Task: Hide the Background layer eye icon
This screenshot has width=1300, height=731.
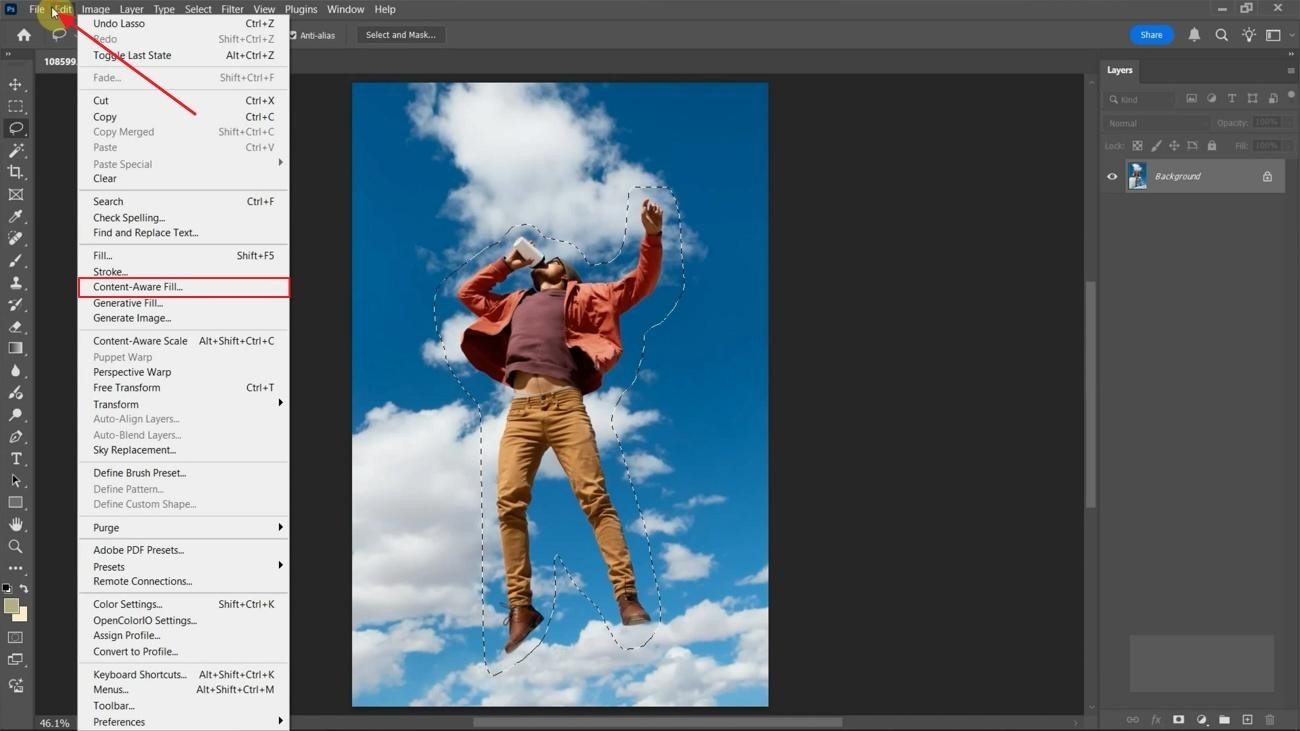Action: click(1112, 177)
